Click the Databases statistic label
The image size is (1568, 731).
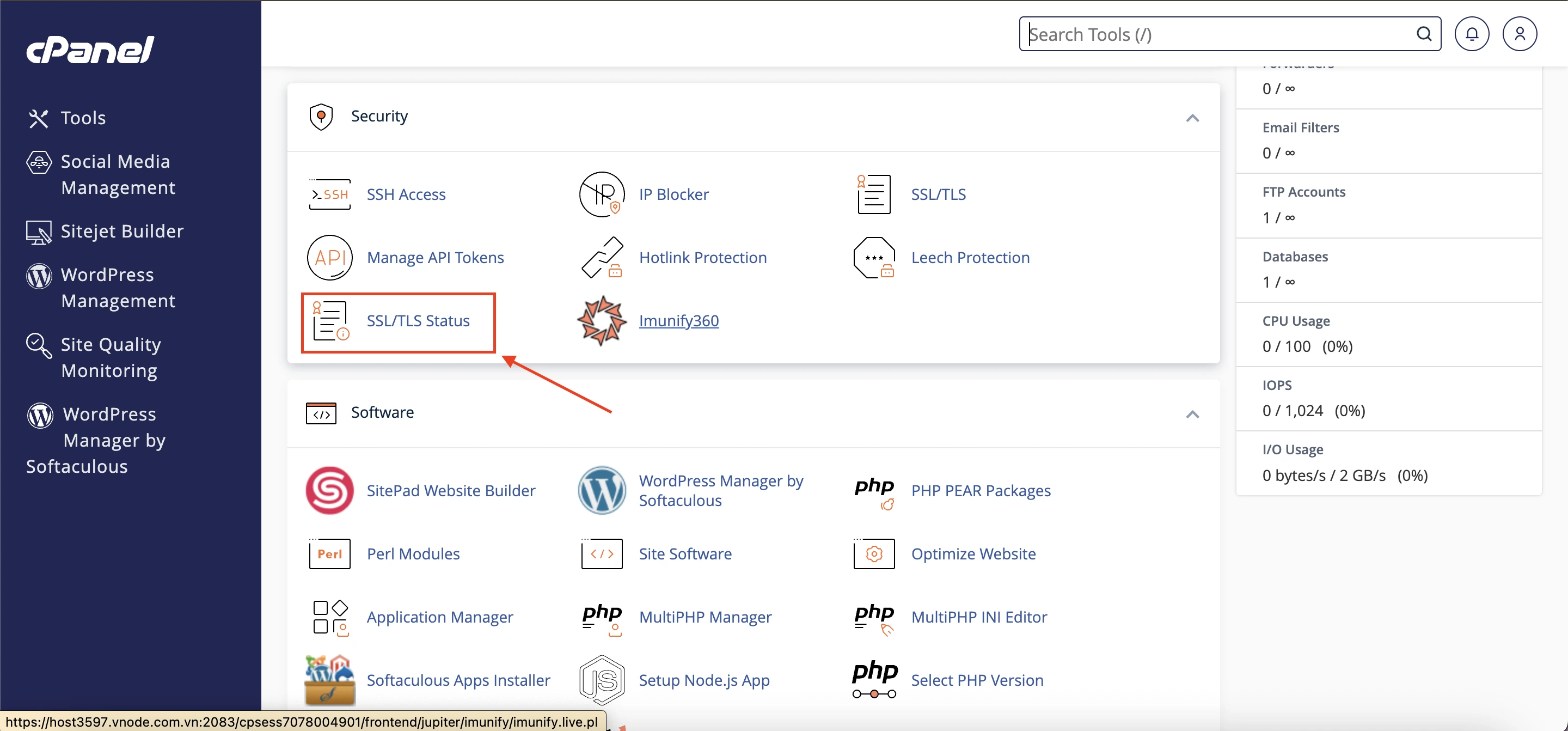[1295, 257]
